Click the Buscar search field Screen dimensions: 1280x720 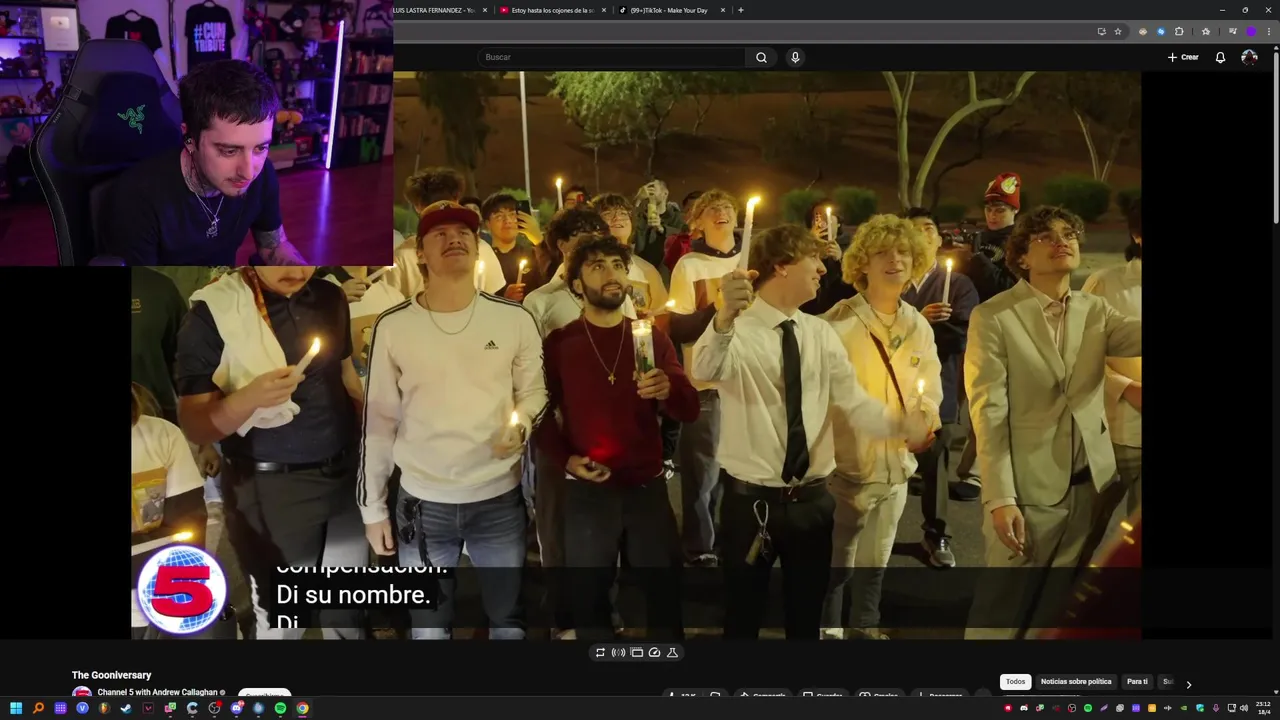(x=612, y=57)
